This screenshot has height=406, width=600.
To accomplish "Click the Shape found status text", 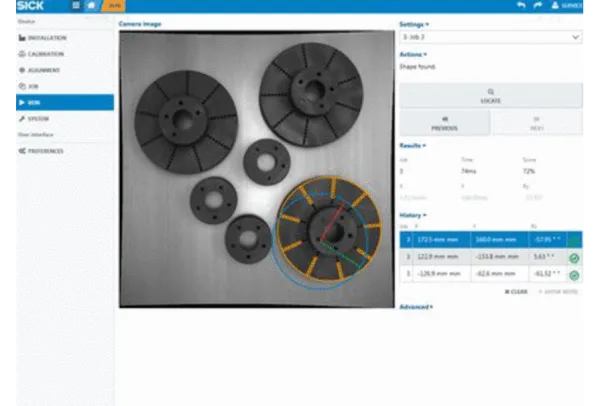I will (x=417, y=67).
